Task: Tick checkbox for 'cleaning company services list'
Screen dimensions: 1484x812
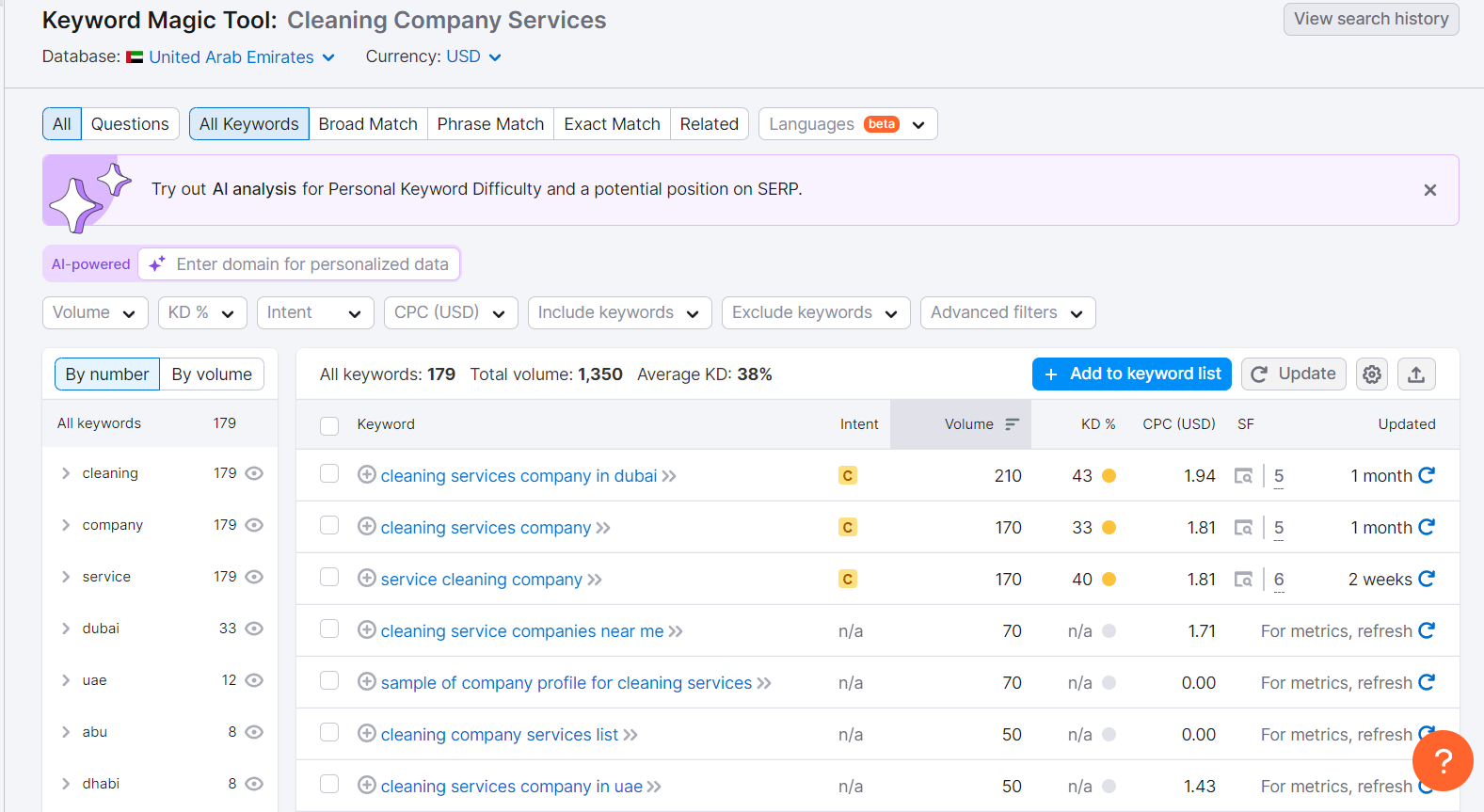Action: (x=329, y=732)
